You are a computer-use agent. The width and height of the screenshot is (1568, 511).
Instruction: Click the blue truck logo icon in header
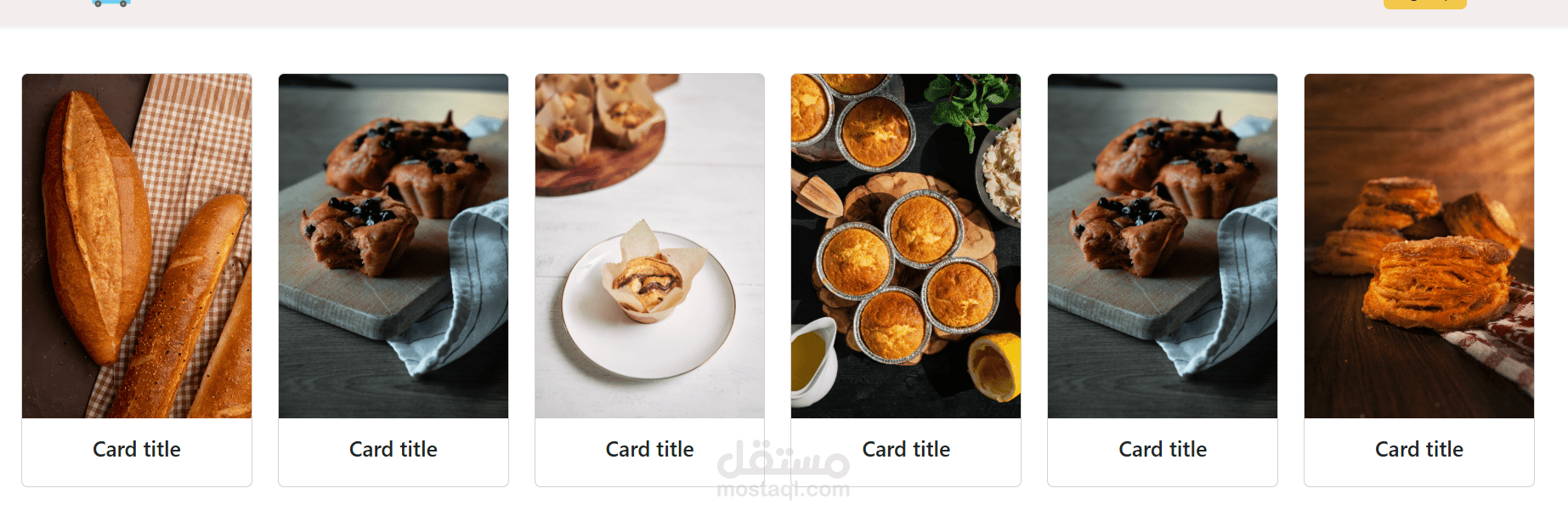(x=111, y=3)
